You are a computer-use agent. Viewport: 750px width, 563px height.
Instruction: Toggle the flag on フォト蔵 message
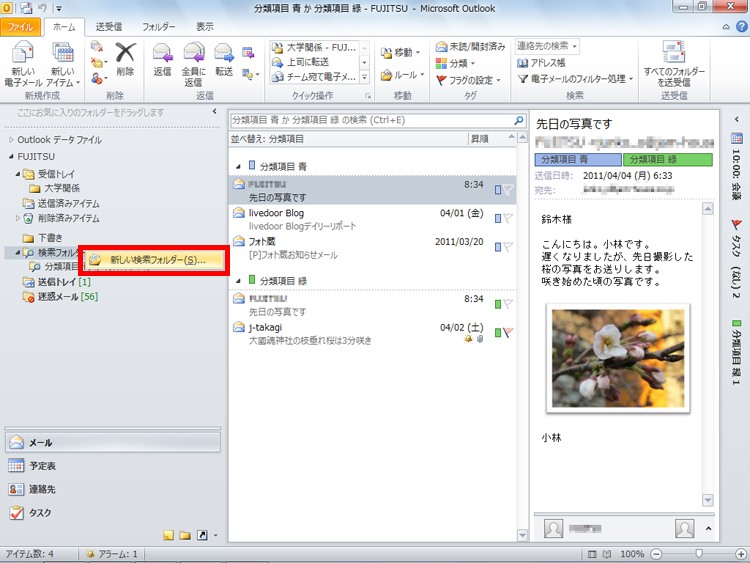[x=508, y=247]
